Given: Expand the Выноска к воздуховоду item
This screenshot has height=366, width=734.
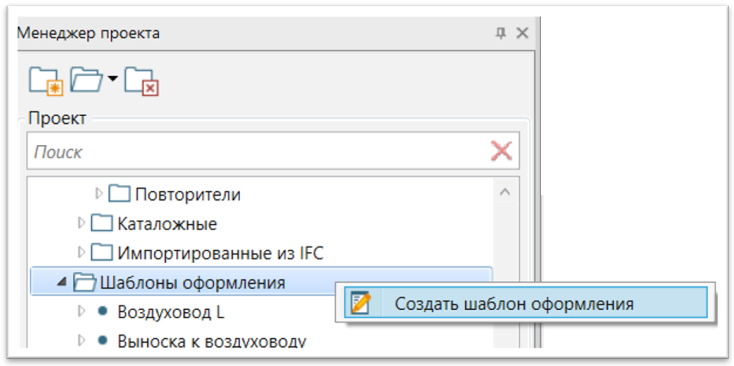Looking at the screenshot, I should point(81,340).
